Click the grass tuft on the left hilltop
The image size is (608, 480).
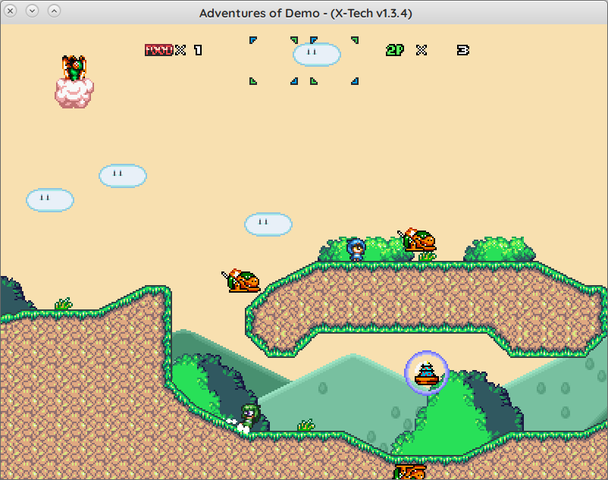tap(64, 303)
